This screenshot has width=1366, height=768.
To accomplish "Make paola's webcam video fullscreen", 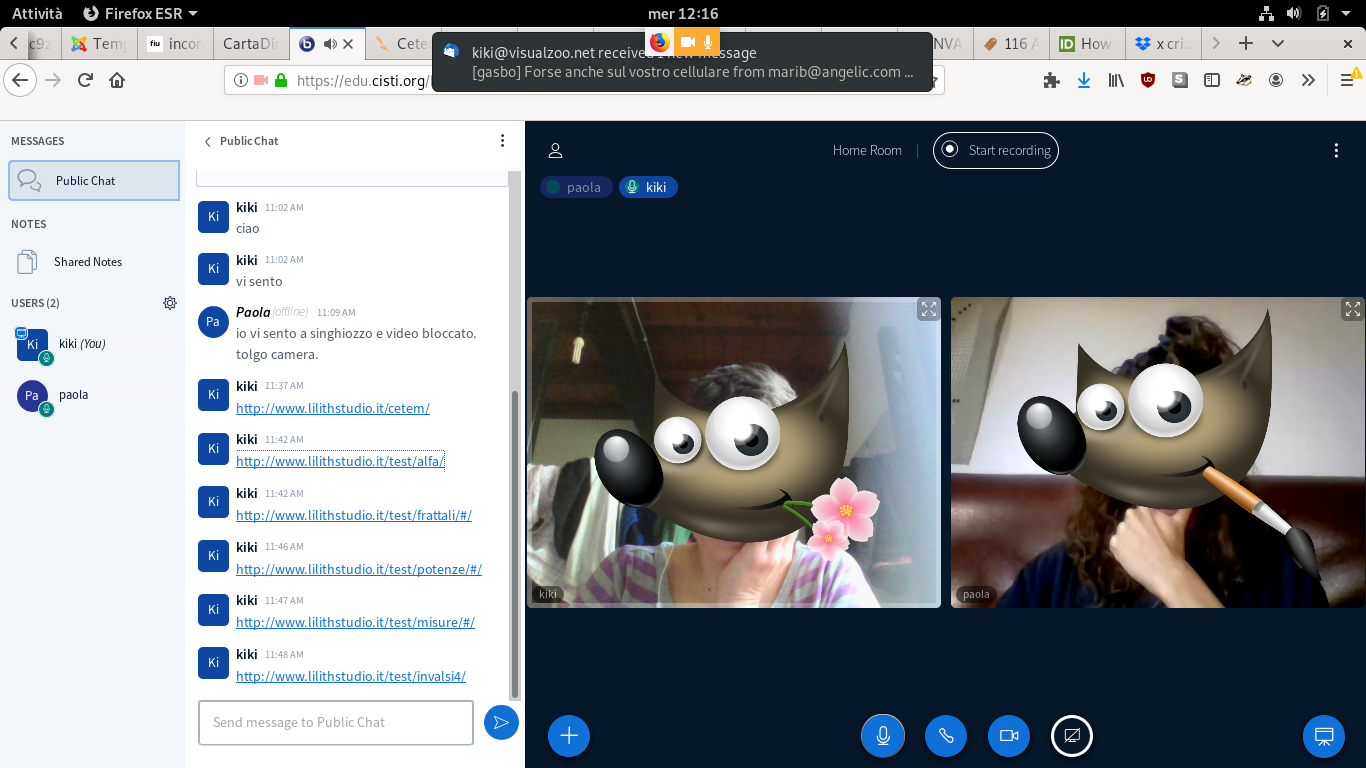I will (1352, 309).
